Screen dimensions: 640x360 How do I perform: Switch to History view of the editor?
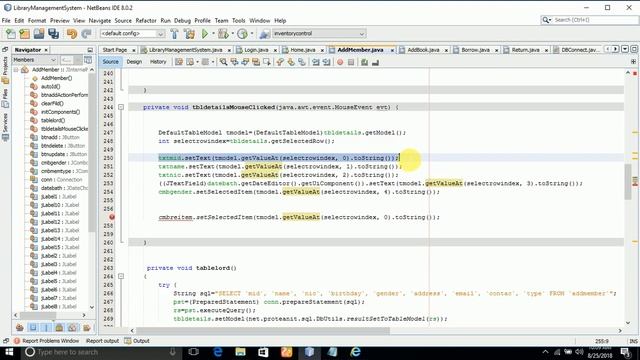(x=158, y=62)
